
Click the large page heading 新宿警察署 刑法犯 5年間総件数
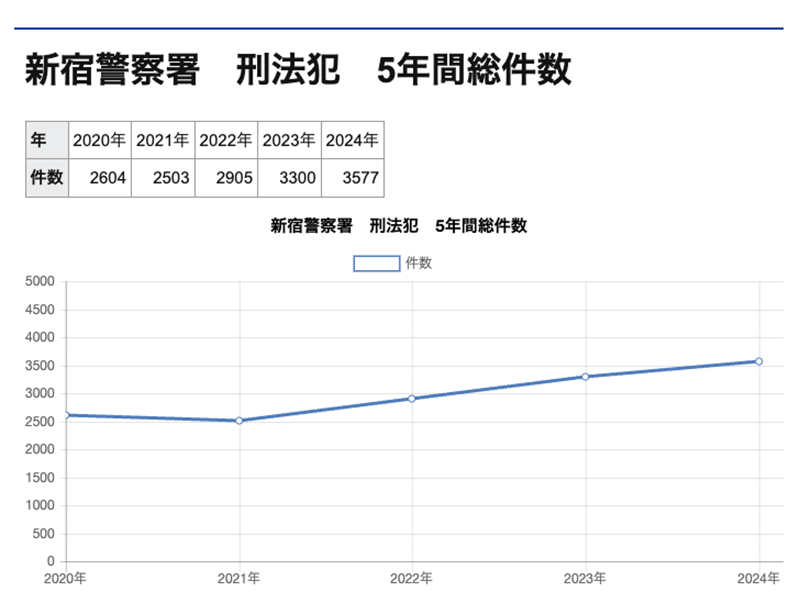[298, 71]
